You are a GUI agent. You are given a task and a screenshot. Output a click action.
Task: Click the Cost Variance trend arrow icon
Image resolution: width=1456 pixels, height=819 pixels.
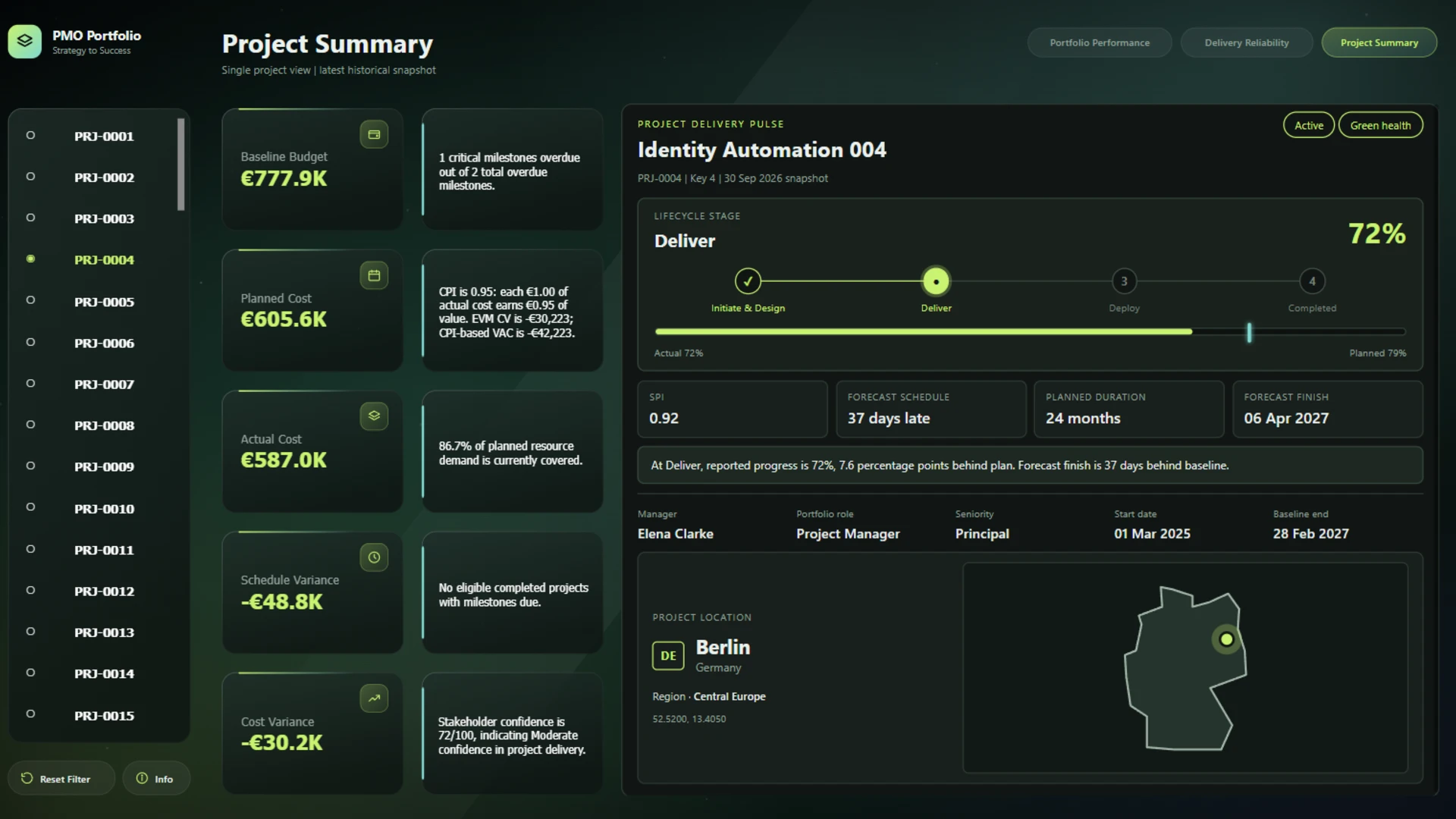[374, 698]
